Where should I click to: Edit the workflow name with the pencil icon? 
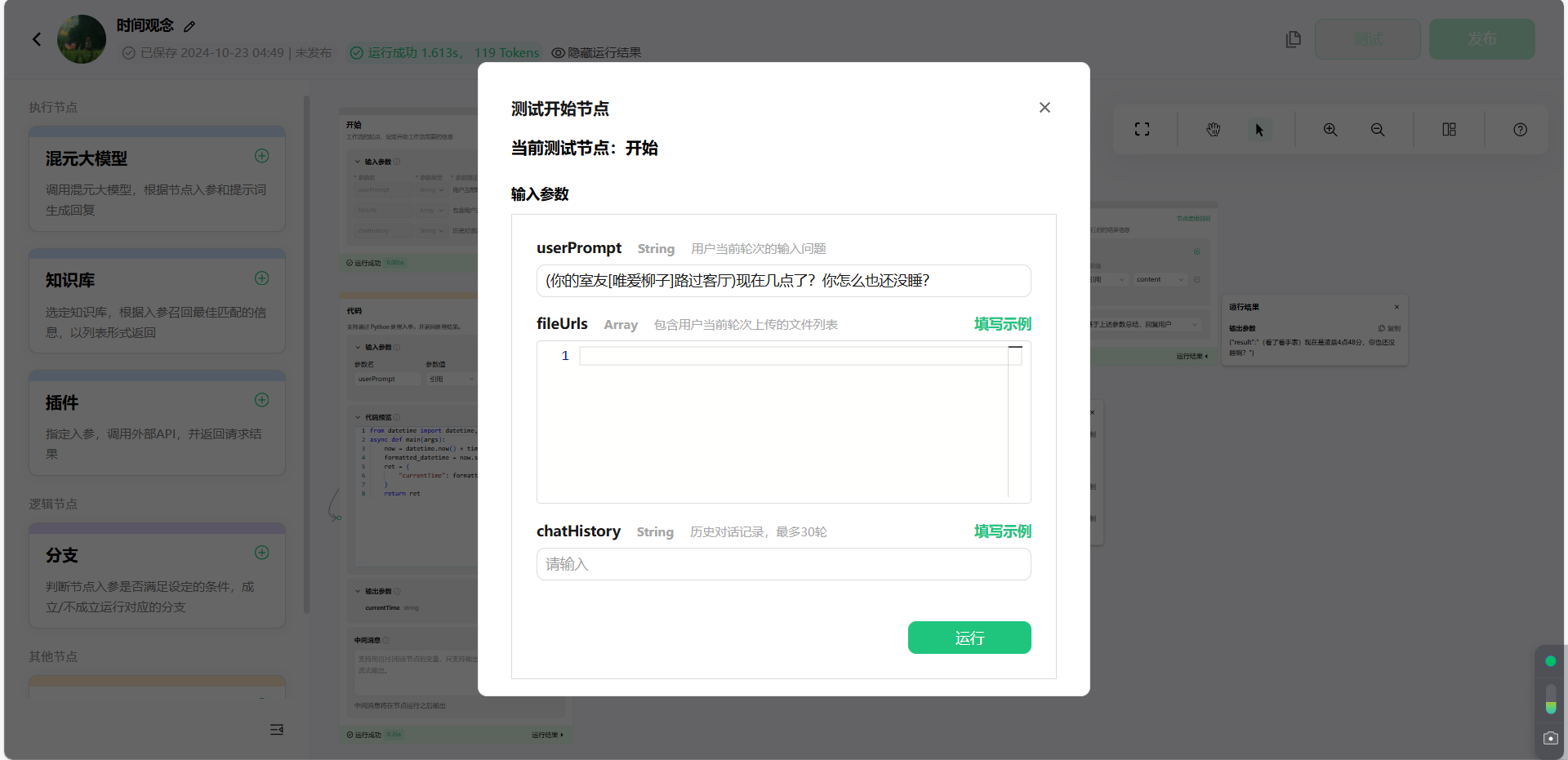tap(189, 27)
